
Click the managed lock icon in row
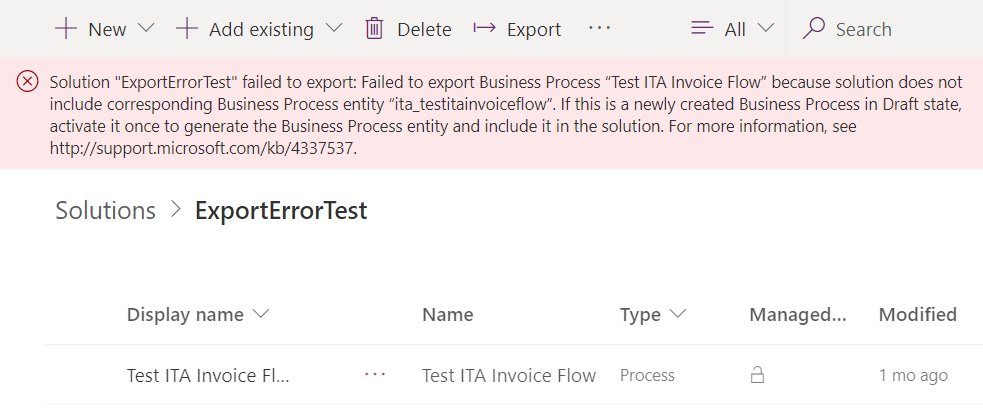(x=757, y=375)
